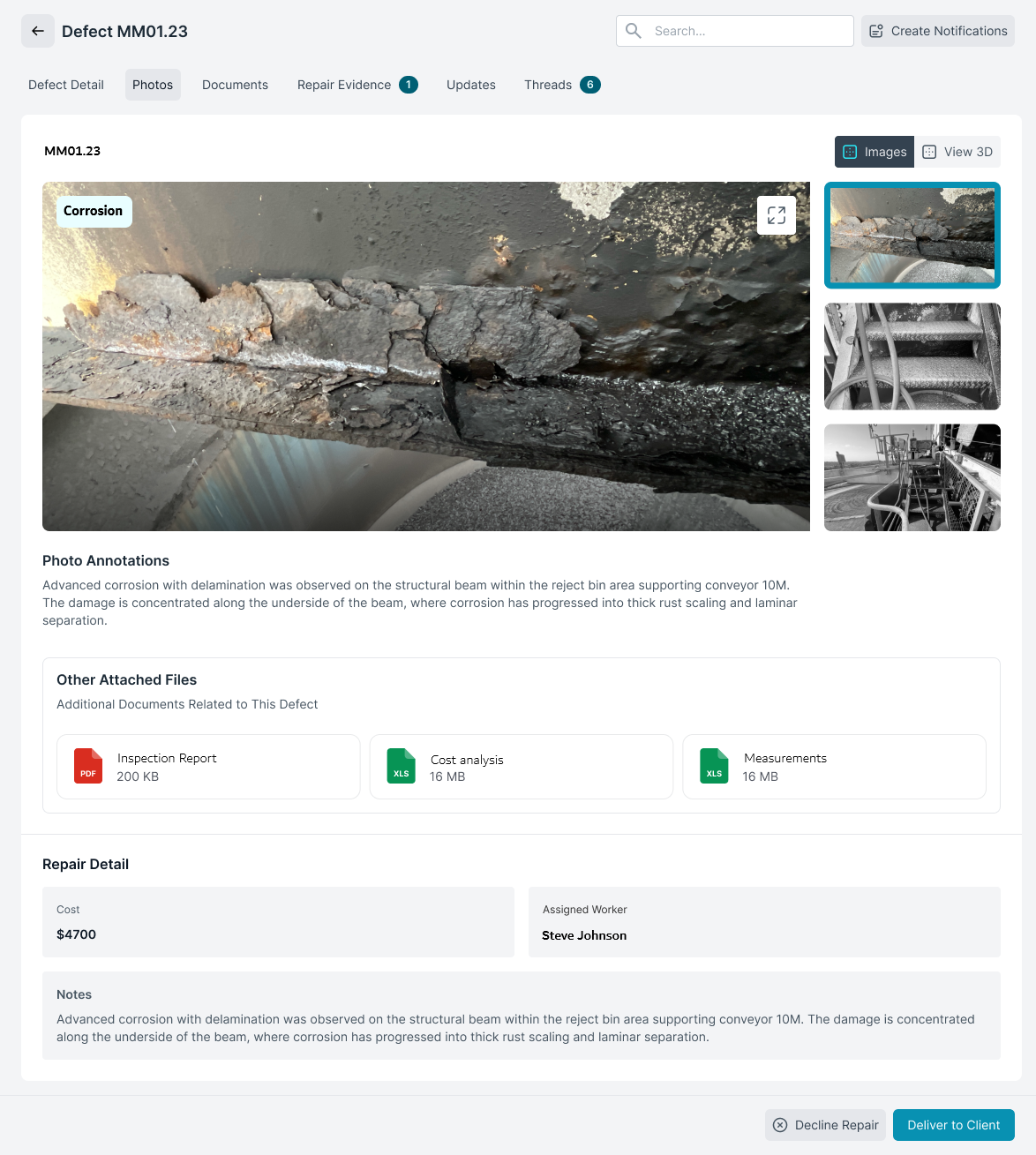Expand the corrosion photo to fullscreen
The image size is (1036, 1155).
coord(776,214)
